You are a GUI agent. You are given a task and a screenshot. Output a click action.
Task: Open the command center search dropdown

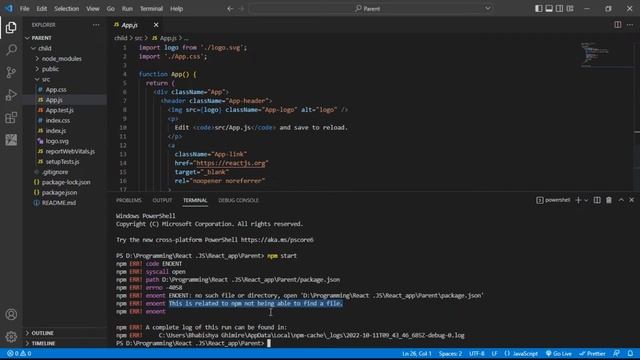pos(488,8)
